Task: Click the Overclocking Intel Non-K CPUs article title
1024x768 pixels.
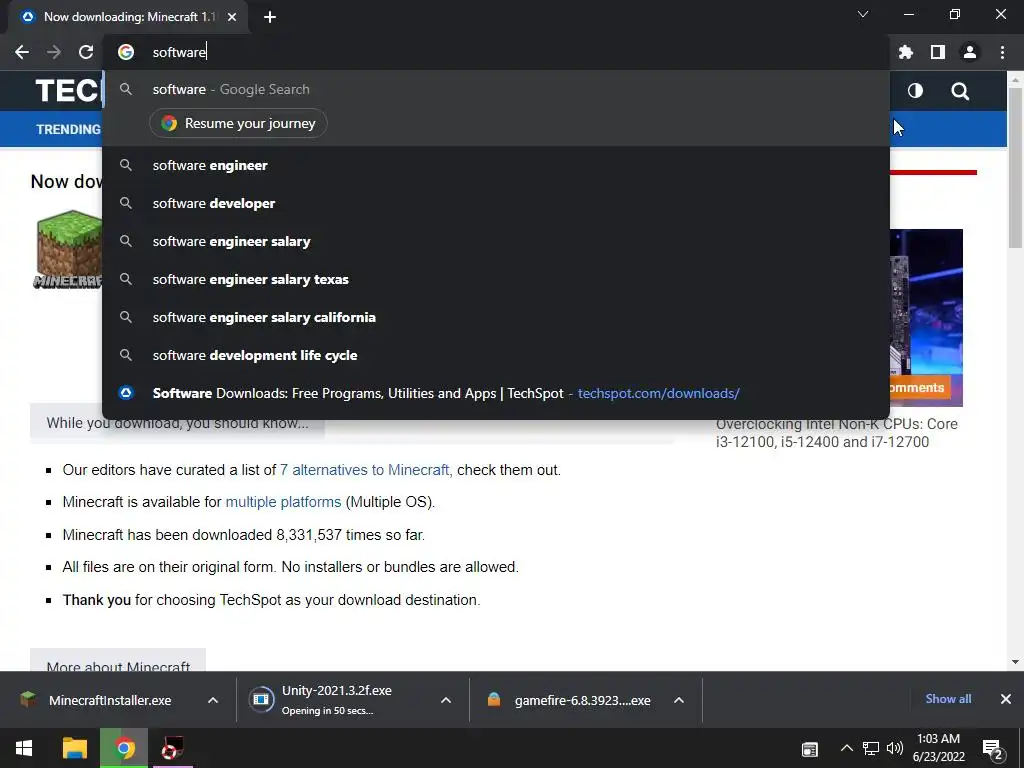Action: (837, 433)
